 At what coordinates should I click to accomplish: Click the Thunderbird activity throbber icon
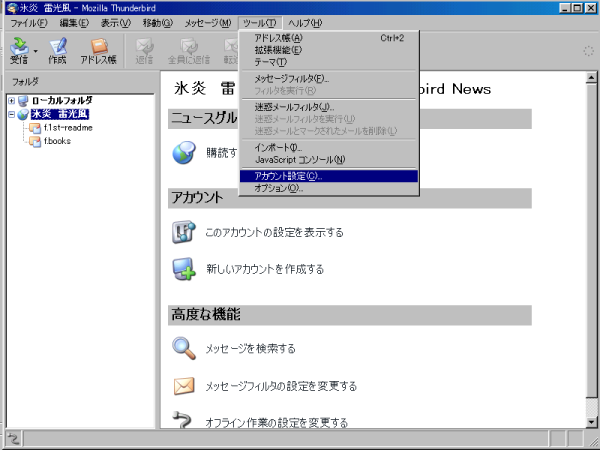[x=588, y=51]
